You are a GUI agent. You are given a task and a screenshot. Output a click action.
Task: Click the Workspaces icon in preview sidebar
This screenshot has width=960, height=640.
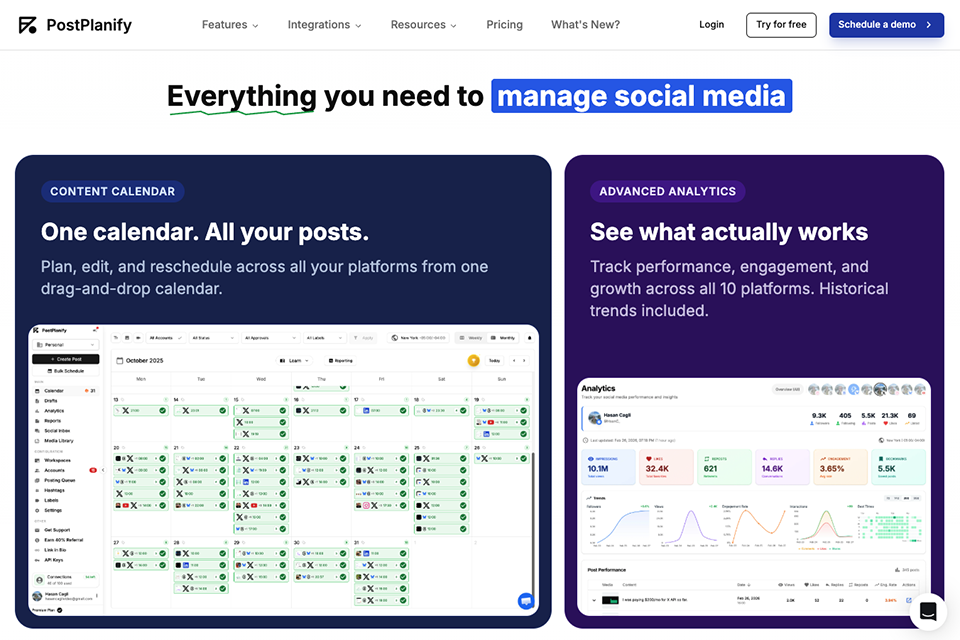pos(37,460)
